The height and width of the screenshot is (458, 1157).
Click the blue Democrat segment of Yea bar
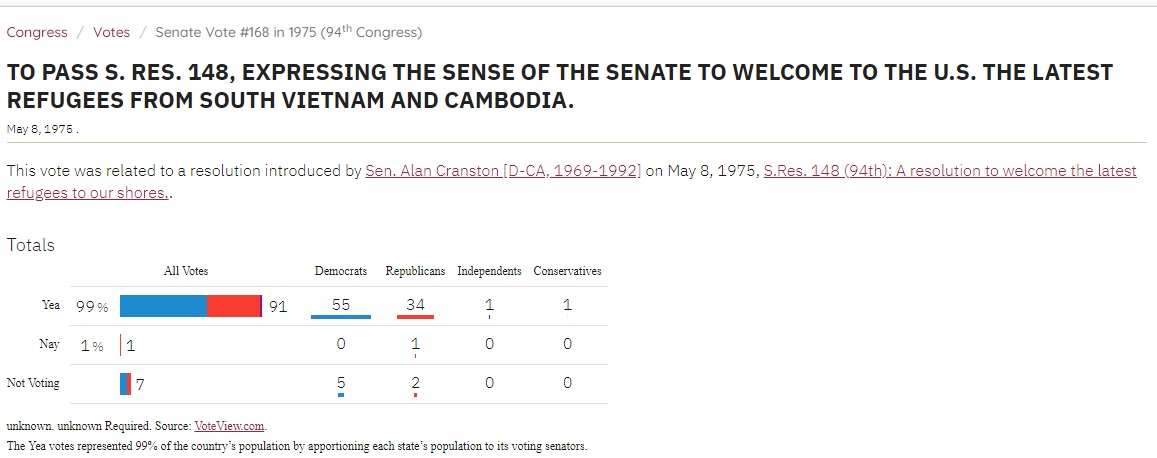point(163,306)
